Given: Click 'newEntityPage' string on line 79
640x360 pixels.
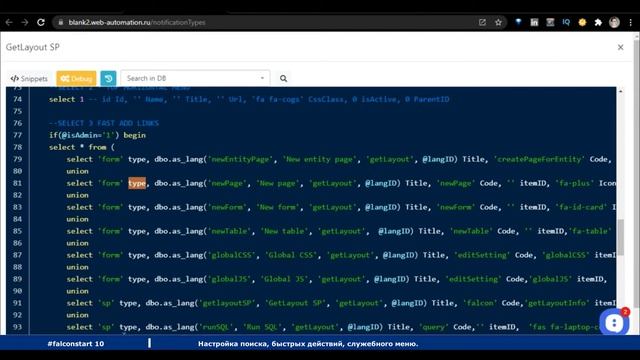Looking at the screenshot, I should click(x=240, y=159).
